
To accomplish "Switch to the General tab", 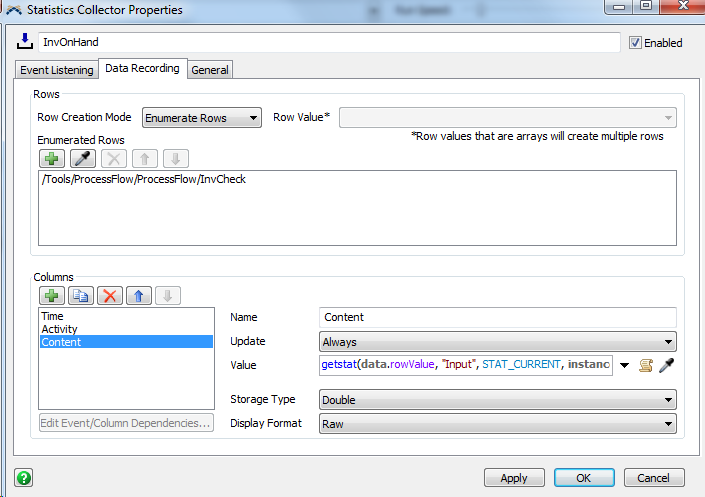I will point(210,70).
